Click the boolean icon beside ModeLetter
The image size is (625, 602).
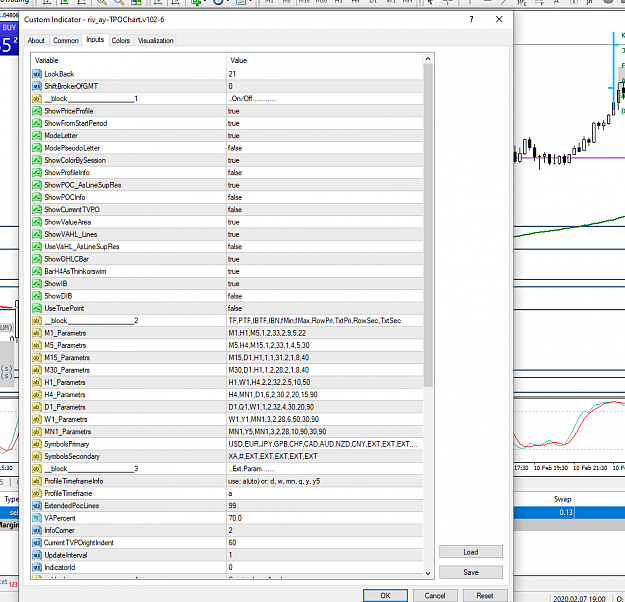(x=37, y=136)
